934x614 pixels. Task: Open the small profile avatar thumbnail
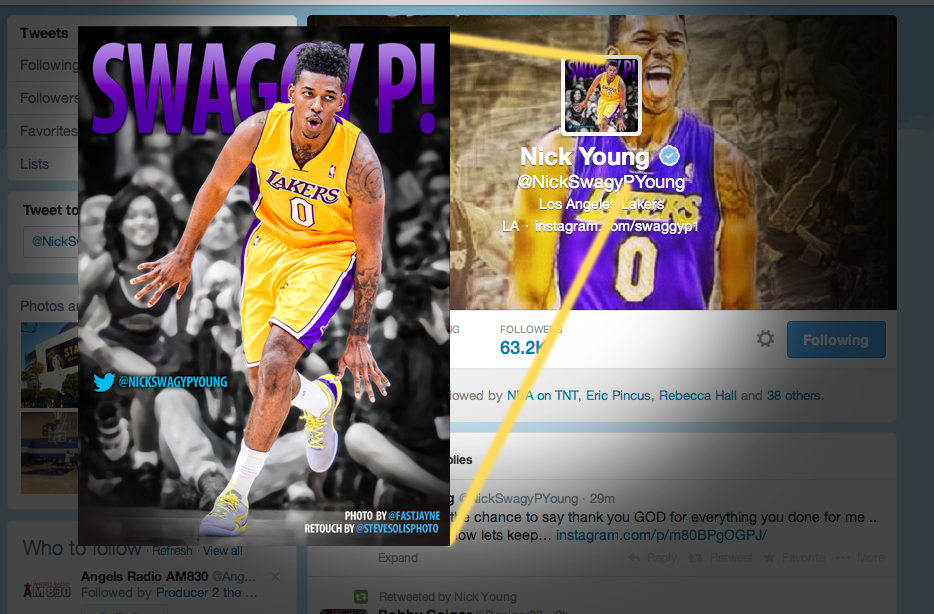(x=601, y=95)
